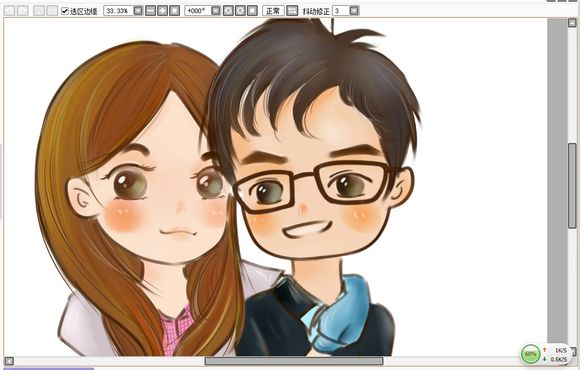Viewport: 580px width, 370px height.
Task: Click the redo arrow icon
Action: pyautogui.click(x=23, y=10)
